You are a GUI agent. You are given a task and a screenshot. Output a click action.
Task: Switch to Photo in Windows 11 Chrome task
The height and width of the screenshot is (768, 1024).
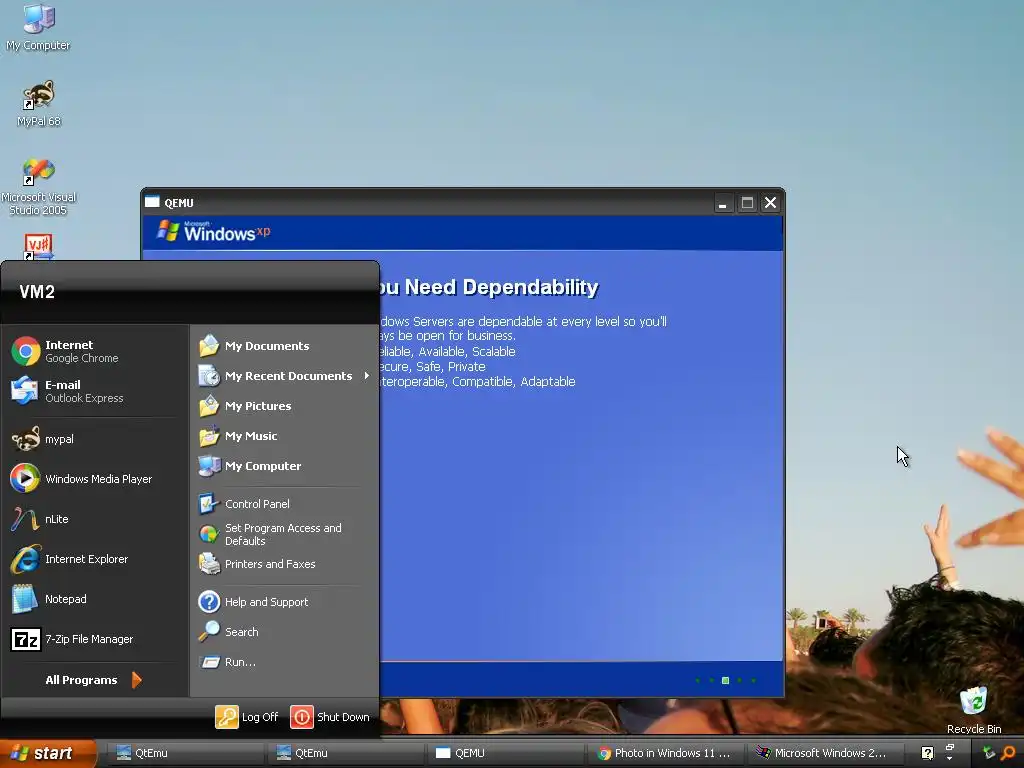665,753
